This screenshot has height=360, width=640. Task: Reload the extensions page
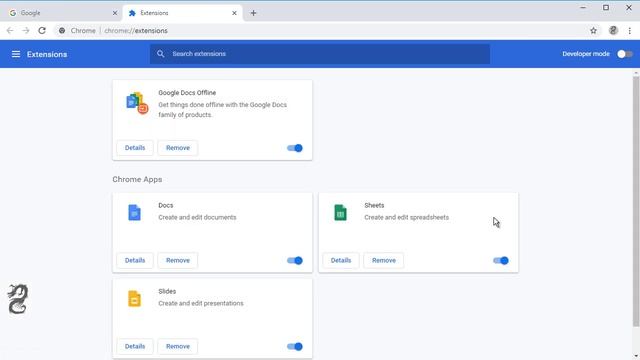(42, 31)
